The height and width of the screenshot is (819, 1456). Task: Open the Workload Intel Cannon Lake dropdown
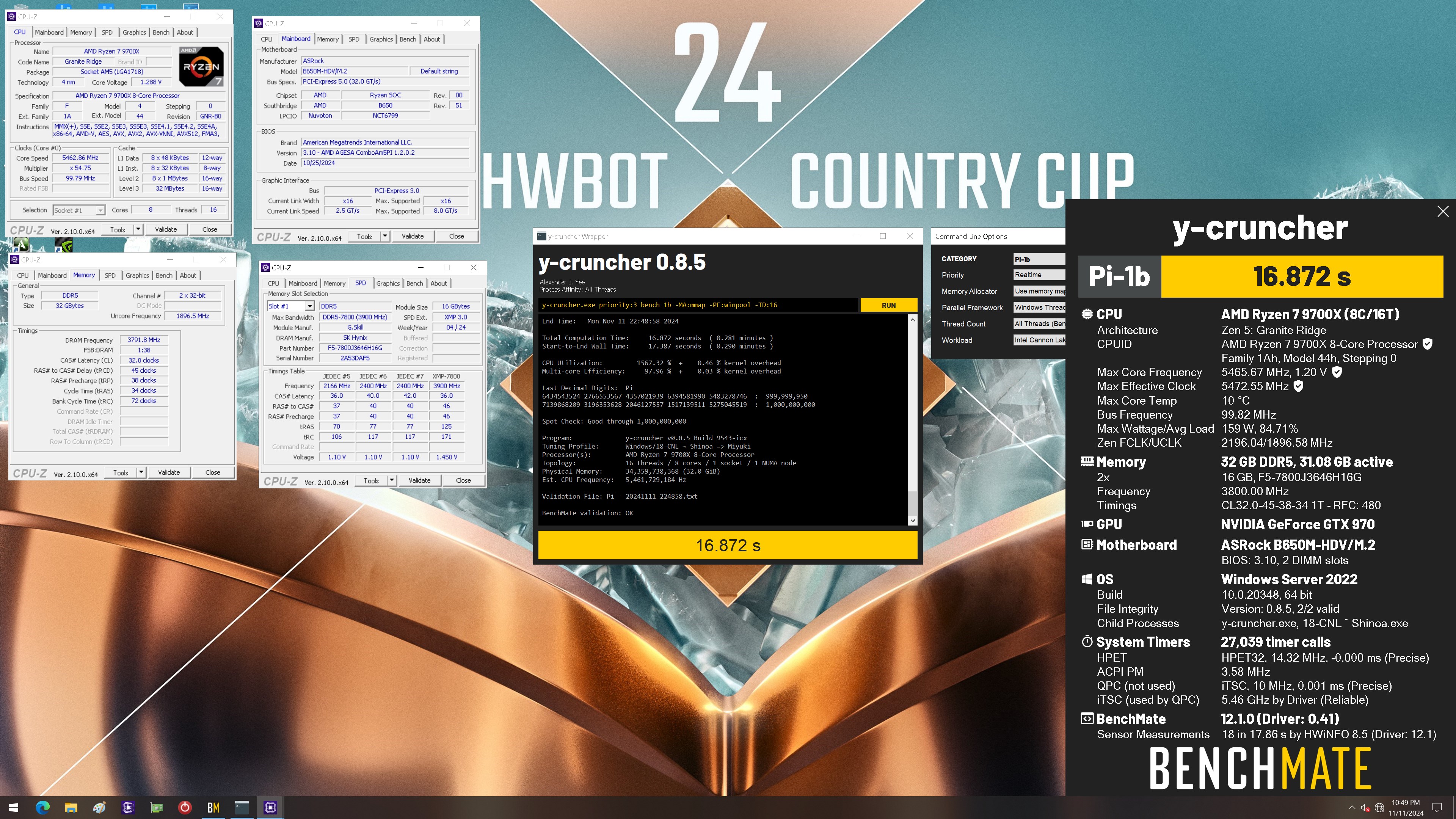[x=1039, y=340]
